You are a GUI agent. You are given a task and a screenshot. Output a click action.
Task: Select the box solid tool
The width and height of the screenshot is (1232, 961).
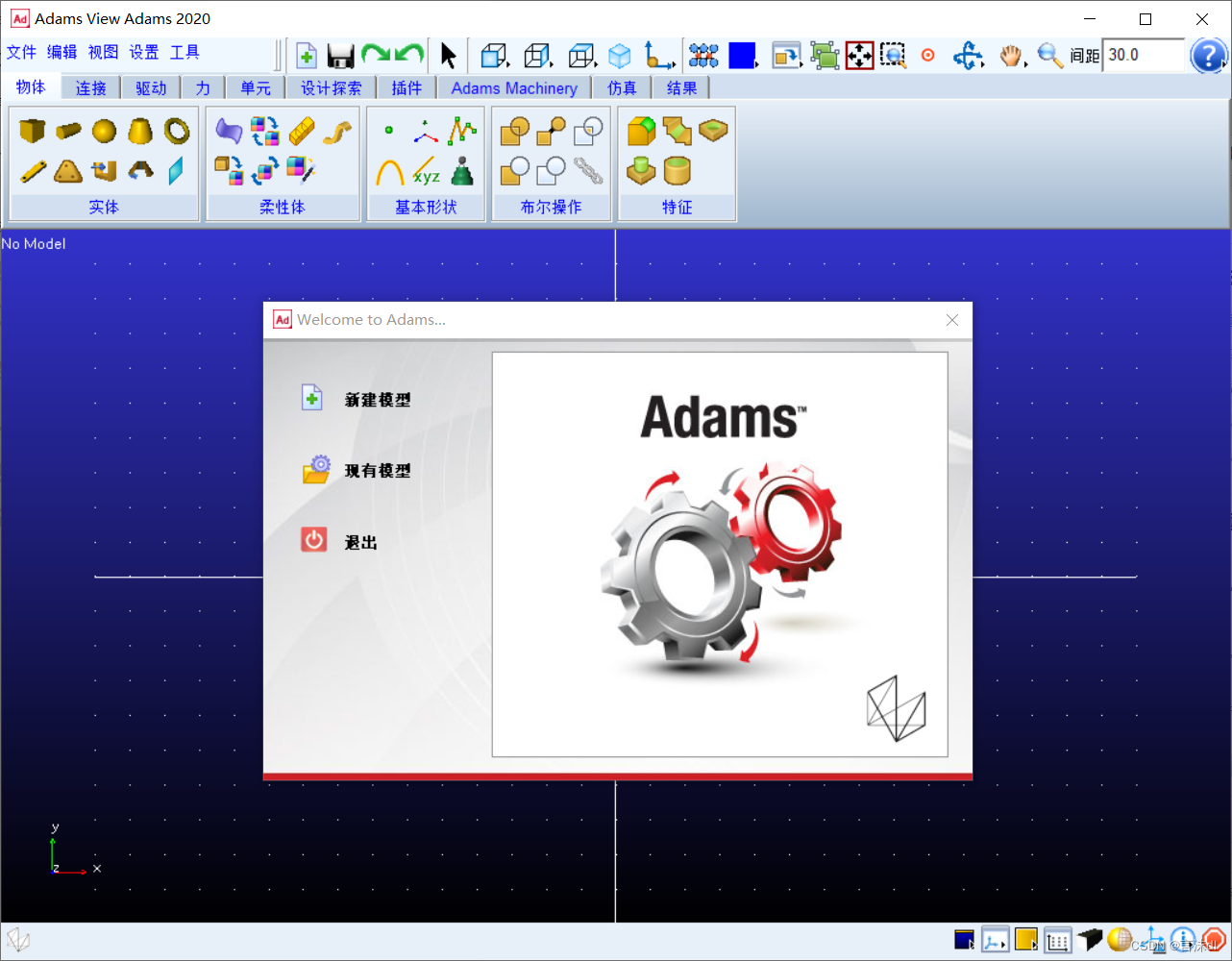click(x=32, y=130)
